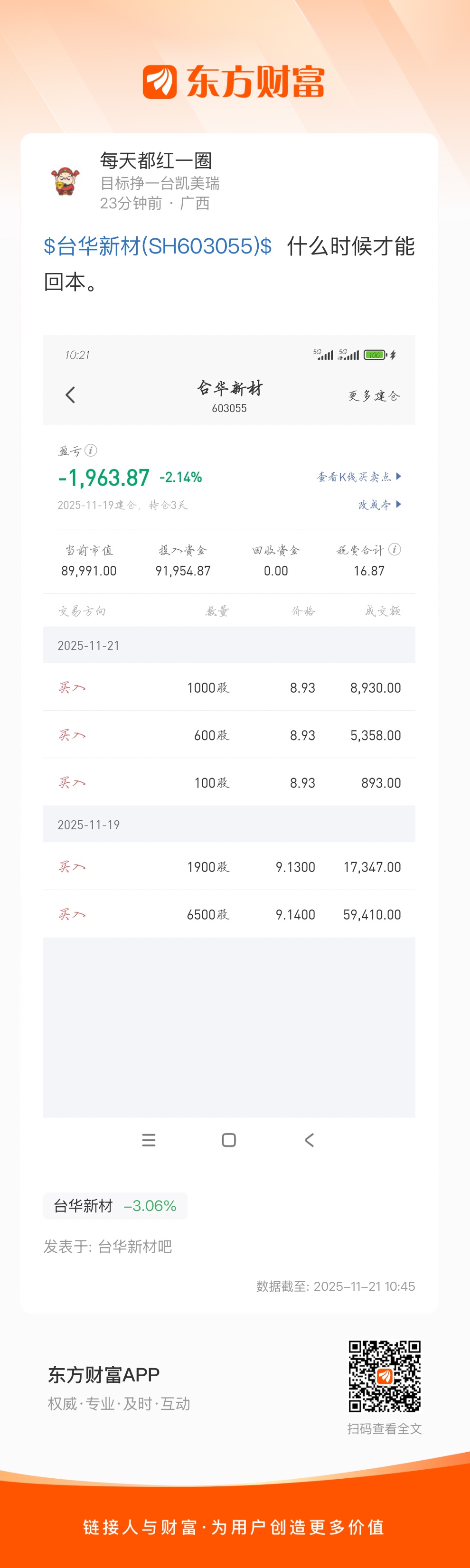Open the username 每天都红一圈 profile
Image resolution: width=470 pixels, height=1568 pixels.
(156, 161)
